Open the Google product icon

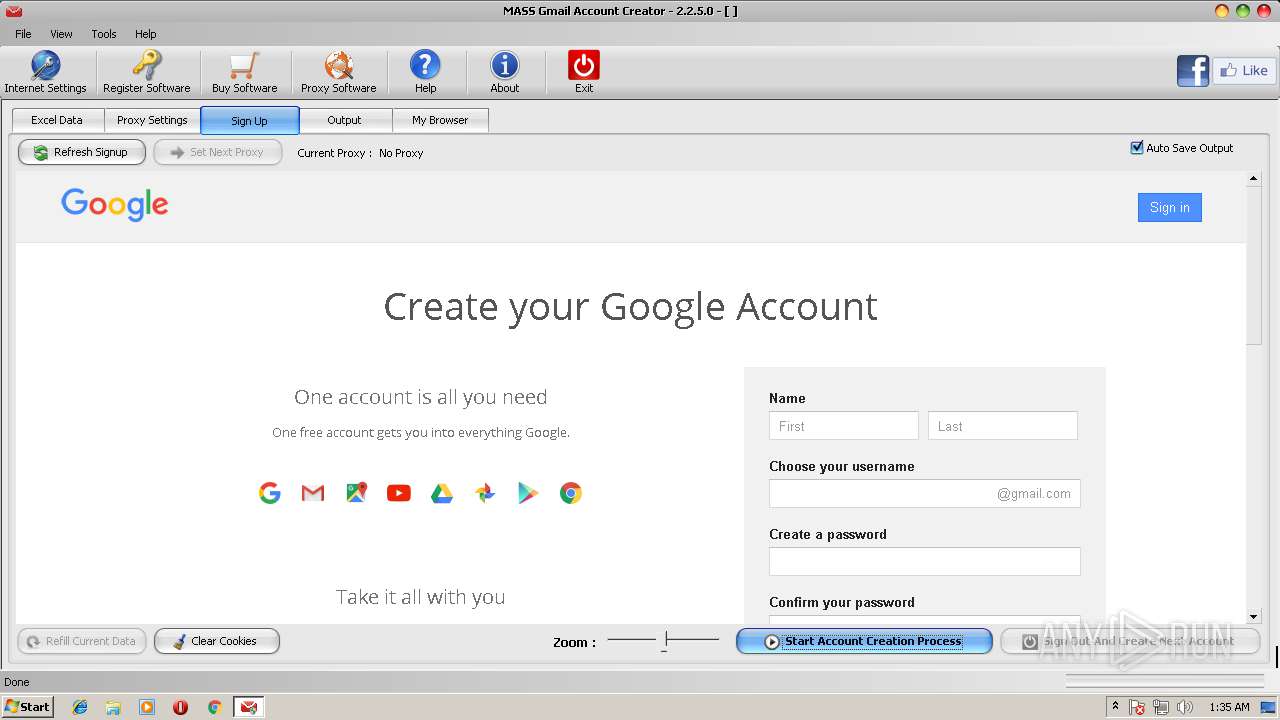pyautogui.click(x=270, y=493)
